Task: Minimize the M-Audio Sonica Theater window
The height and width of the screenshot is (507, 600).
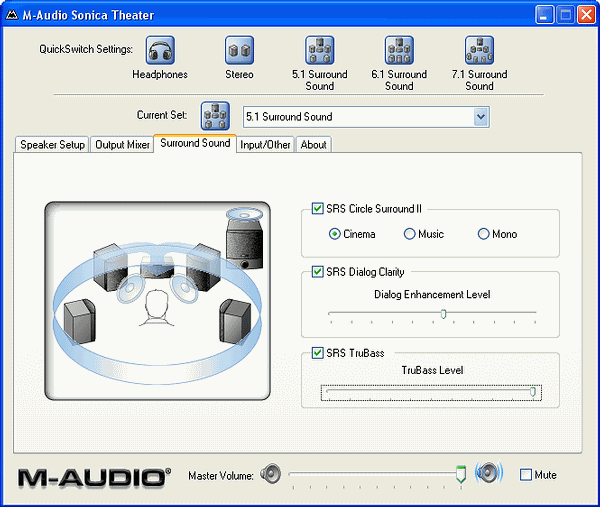Action: pyautogui.click(x=544, y=15)
